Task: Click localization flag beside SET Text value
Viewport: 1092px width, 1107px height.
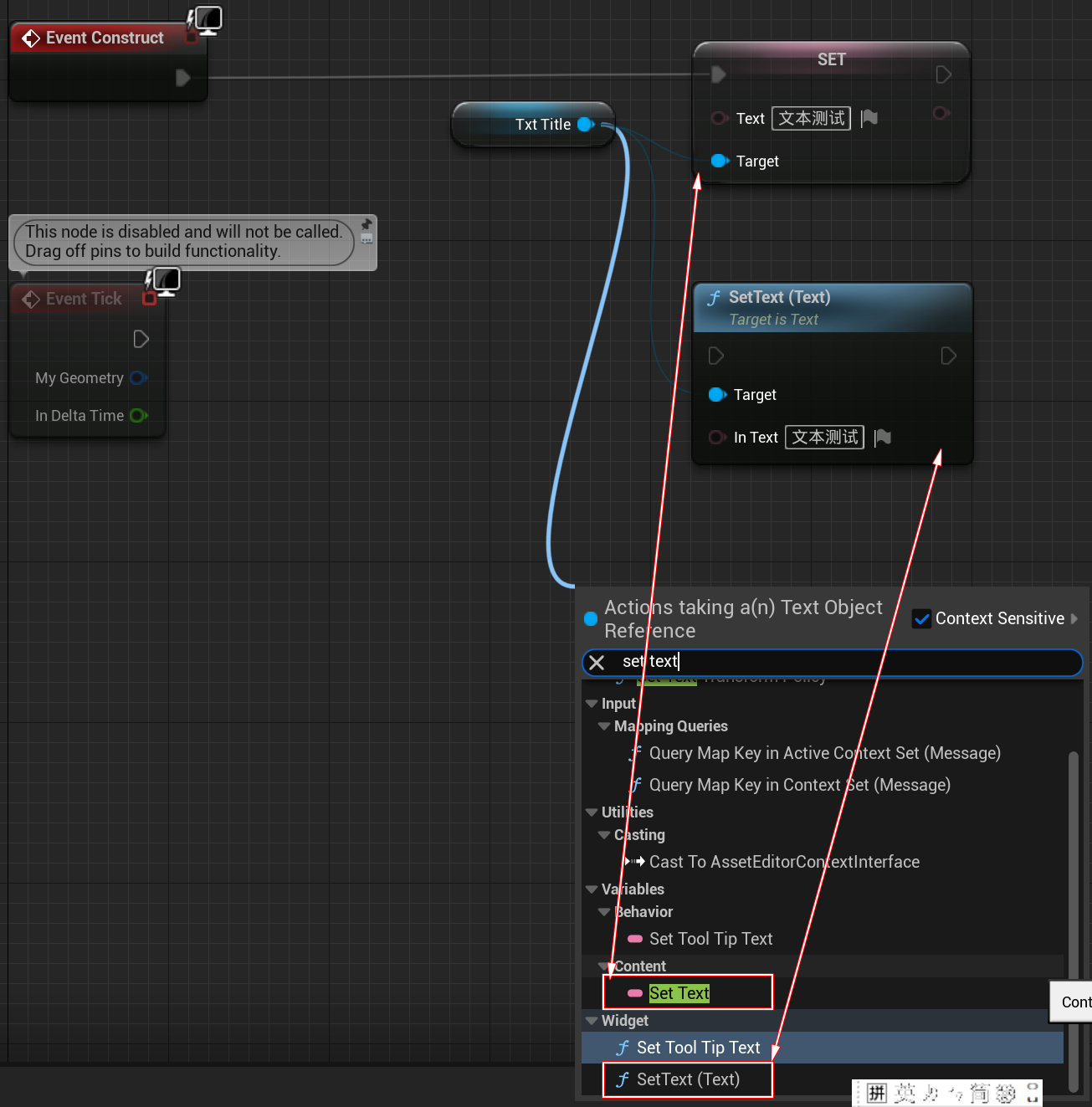Action: 869,118
